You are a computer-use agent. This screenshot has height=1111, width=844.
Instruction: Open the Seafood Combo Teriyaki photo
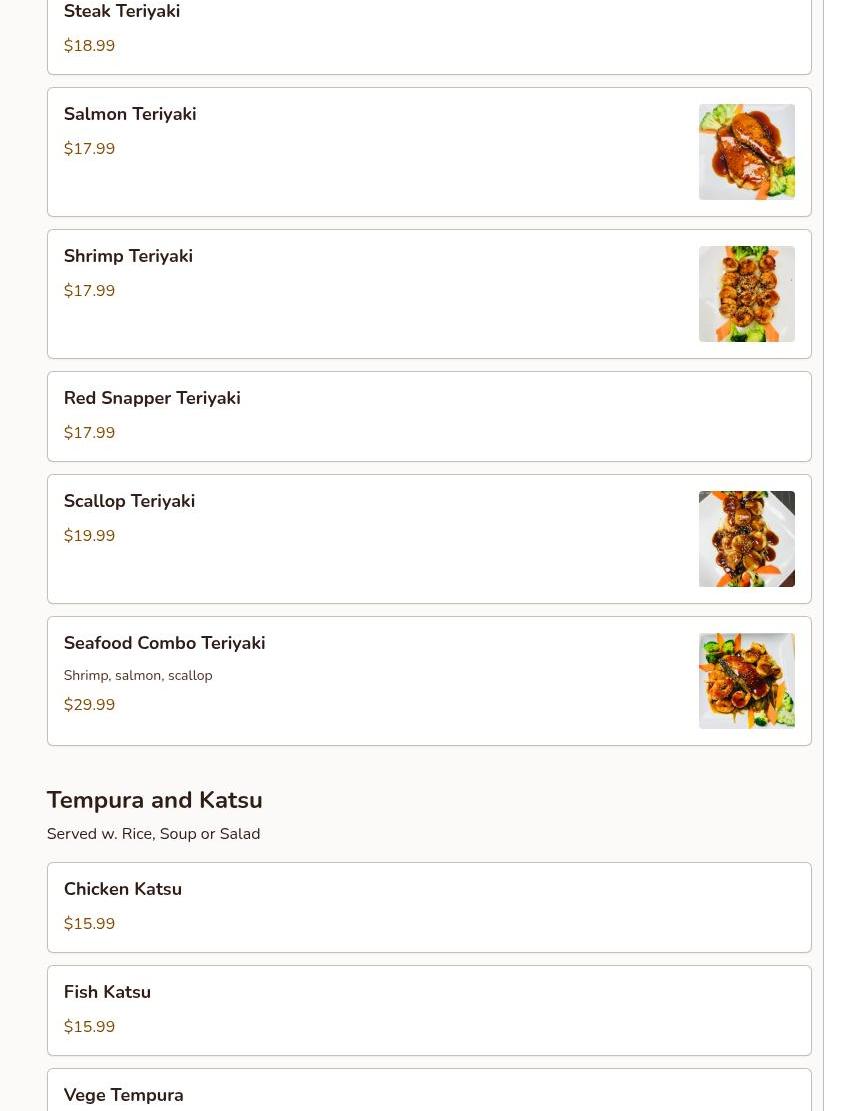pyautogui.click(x=746, y=681)
